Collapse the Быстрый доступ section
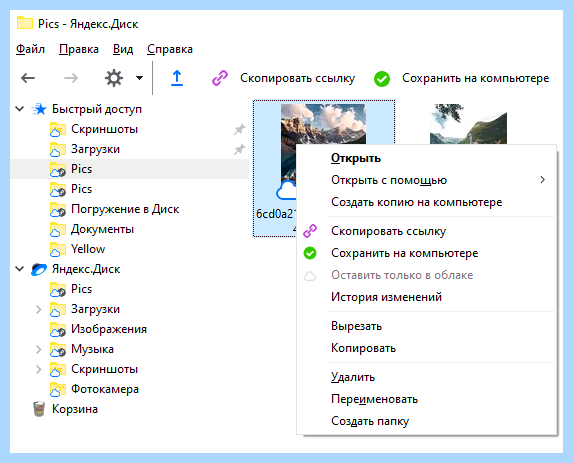 tap(20, 109)
